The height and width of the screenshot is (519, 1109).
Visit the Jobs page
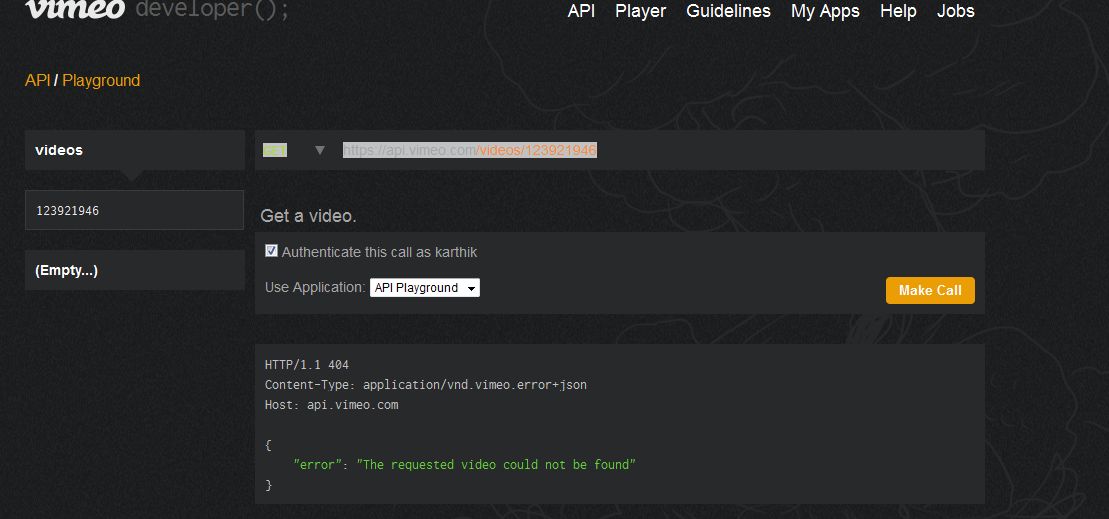tap(956, 11)
